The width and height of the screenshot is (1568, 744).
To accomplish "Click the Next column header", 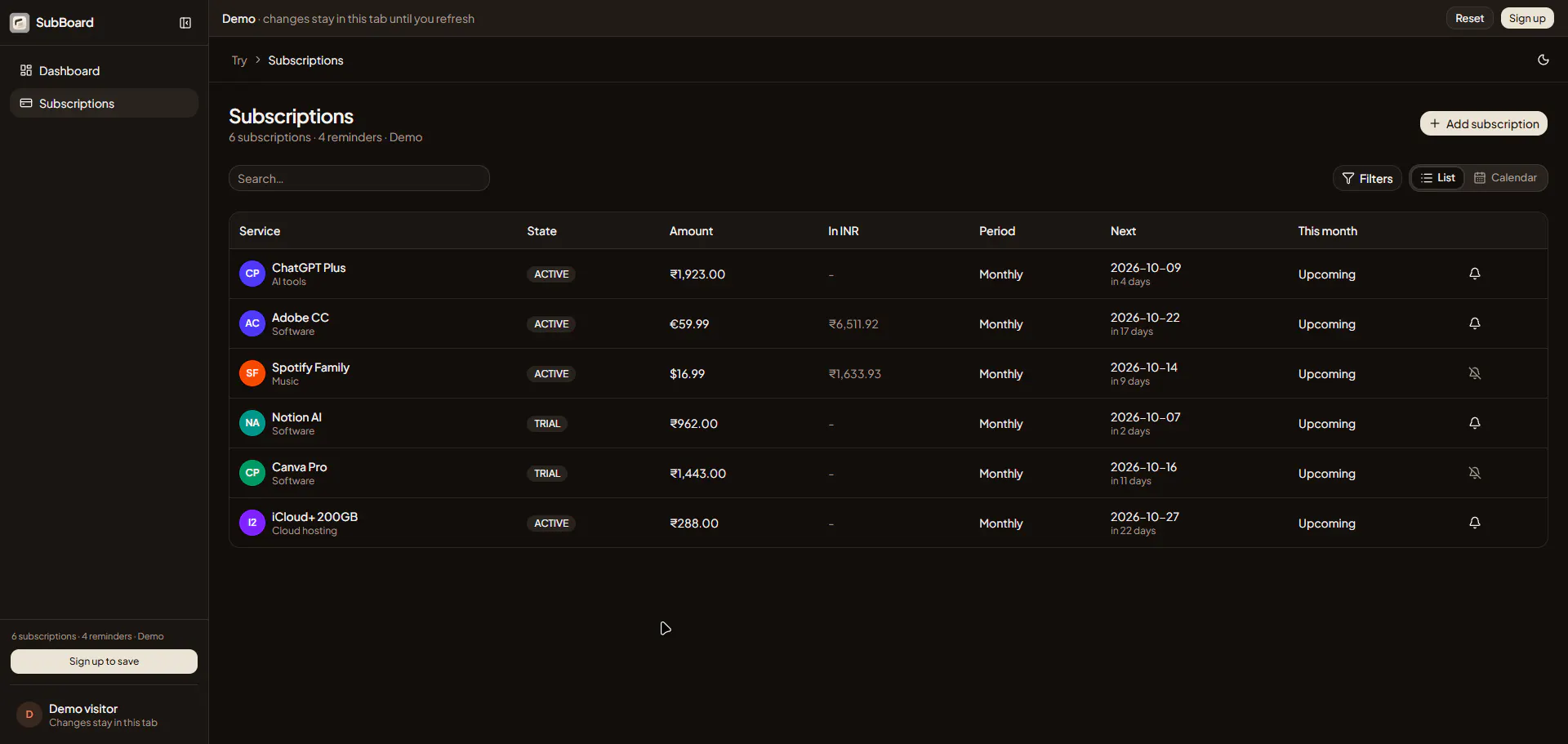I will point(1123,231).
